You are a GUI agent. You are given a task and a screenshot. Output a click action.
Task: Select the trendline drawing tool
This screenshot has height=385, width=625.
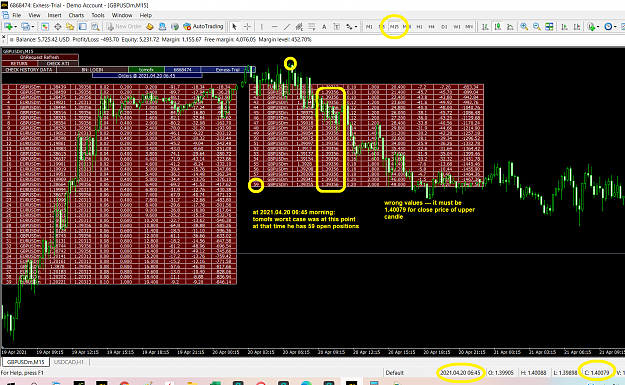tap(287, 26)
